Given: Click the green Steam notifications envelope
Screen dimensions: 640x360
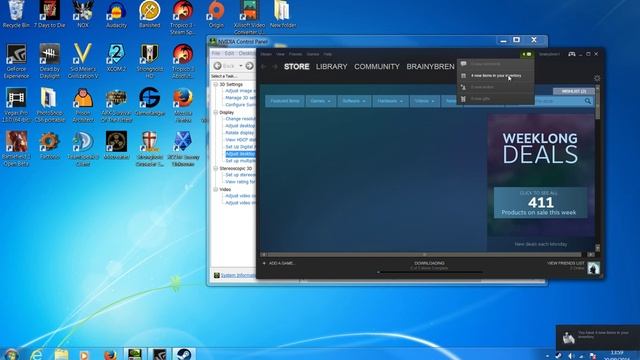Looking at the screenshot, I should tap(527, 54).
